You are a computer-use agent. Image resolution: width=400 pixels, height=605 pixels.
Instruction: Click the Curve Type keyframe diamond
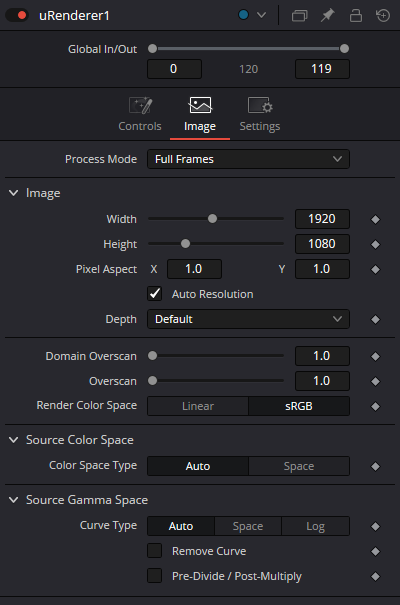(375, 527)
